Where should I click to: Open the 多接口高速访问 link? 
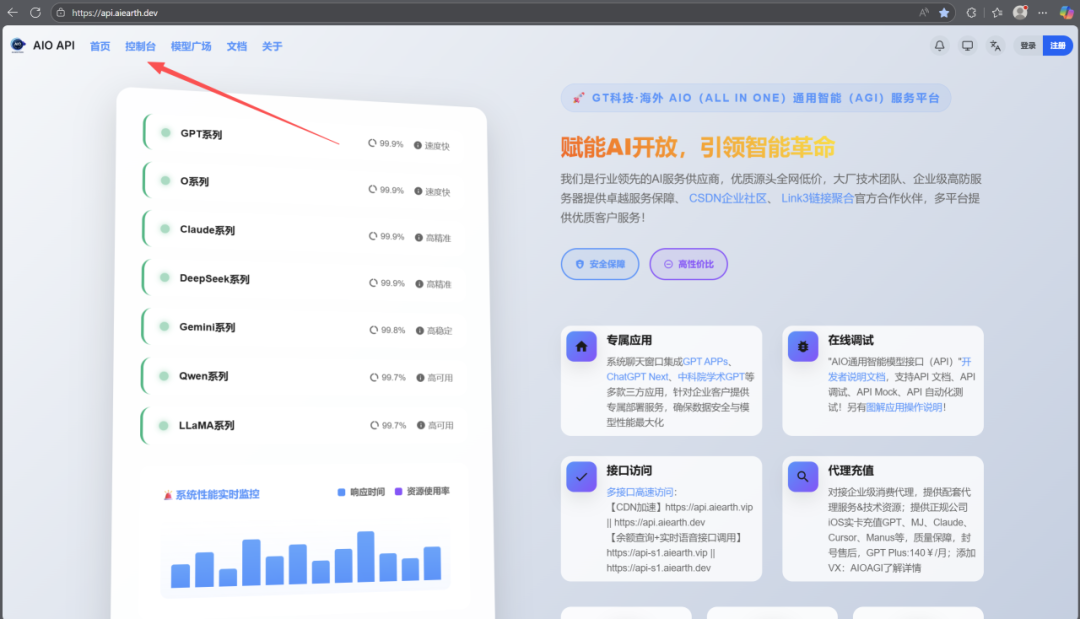[639, 492]
